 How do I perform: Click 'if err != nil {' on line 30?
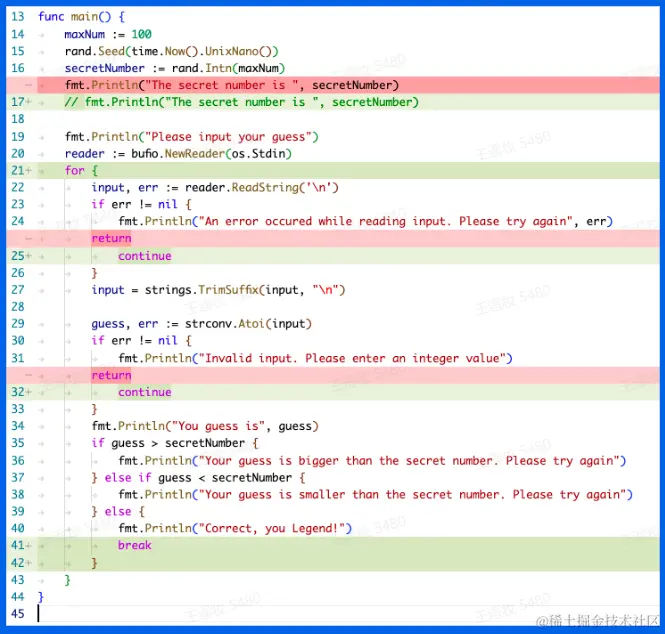coord(141,341)
